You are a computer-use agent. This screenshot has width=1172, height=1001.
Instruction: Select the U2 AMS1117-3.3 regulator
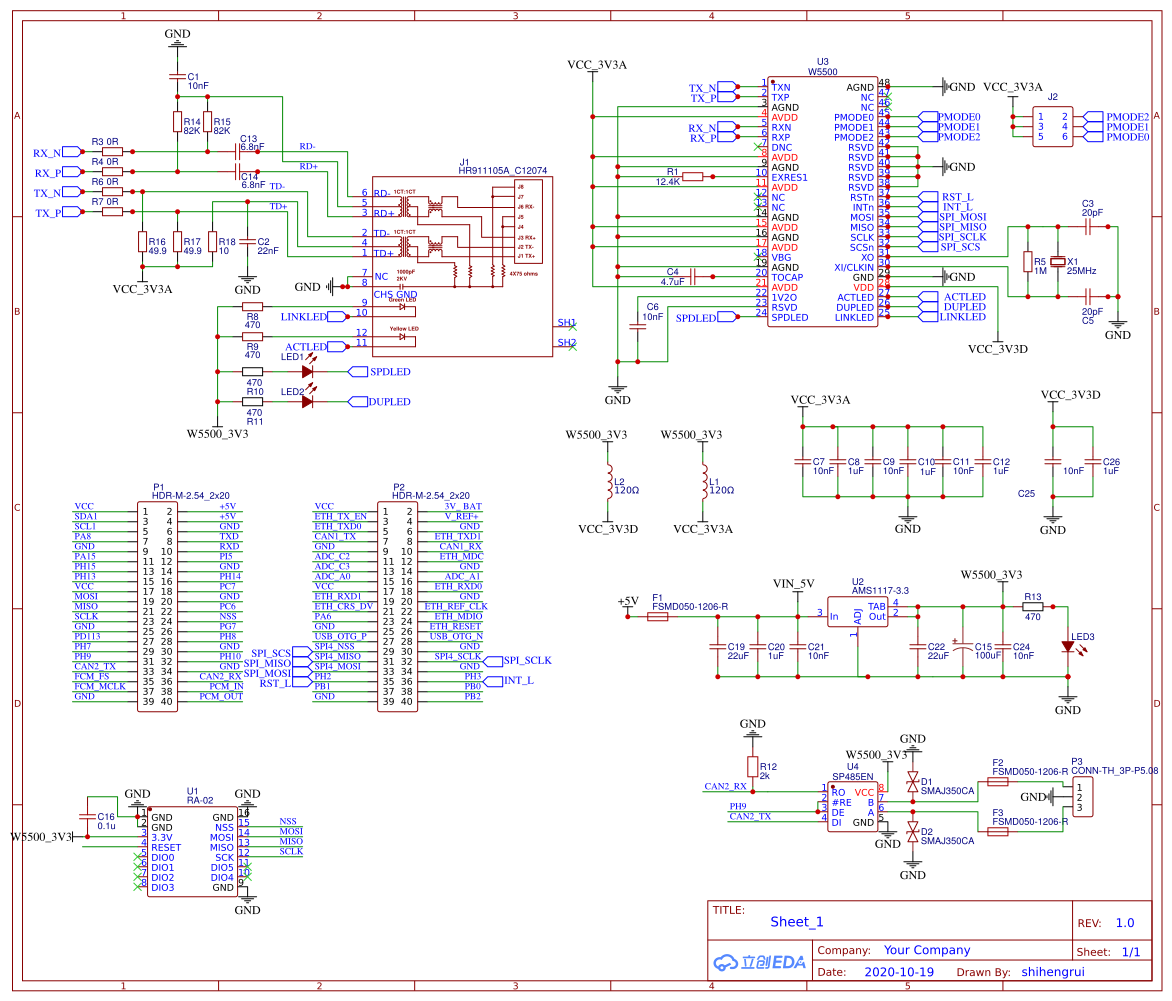[x=857, y=612]
